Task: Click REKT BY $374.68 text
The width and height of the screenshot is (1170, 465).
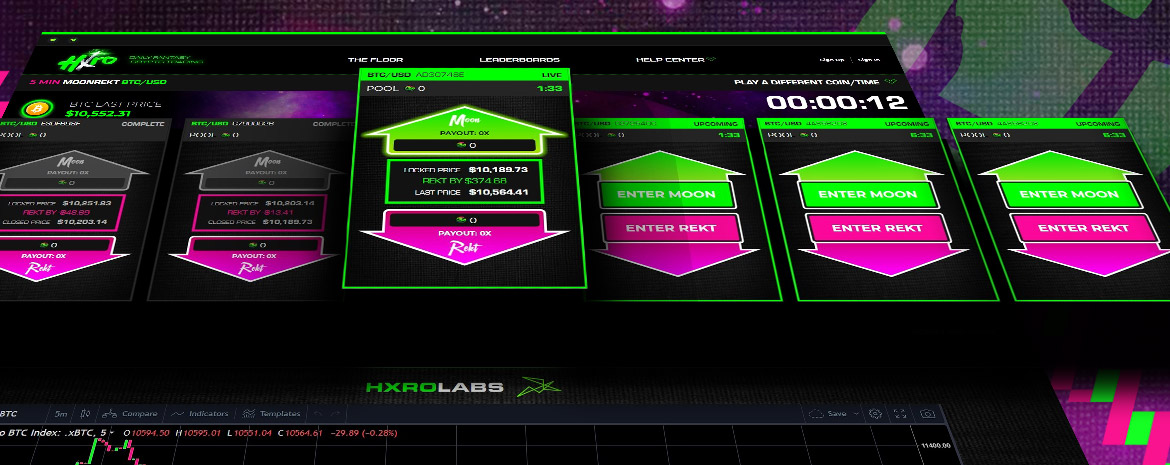Action: point(464,181)
